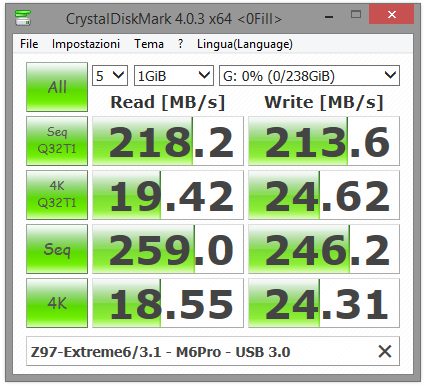Run all benchmarks with the All button
Image resolution: width=425 pixels, height=388 pixels.
(57, 87)
